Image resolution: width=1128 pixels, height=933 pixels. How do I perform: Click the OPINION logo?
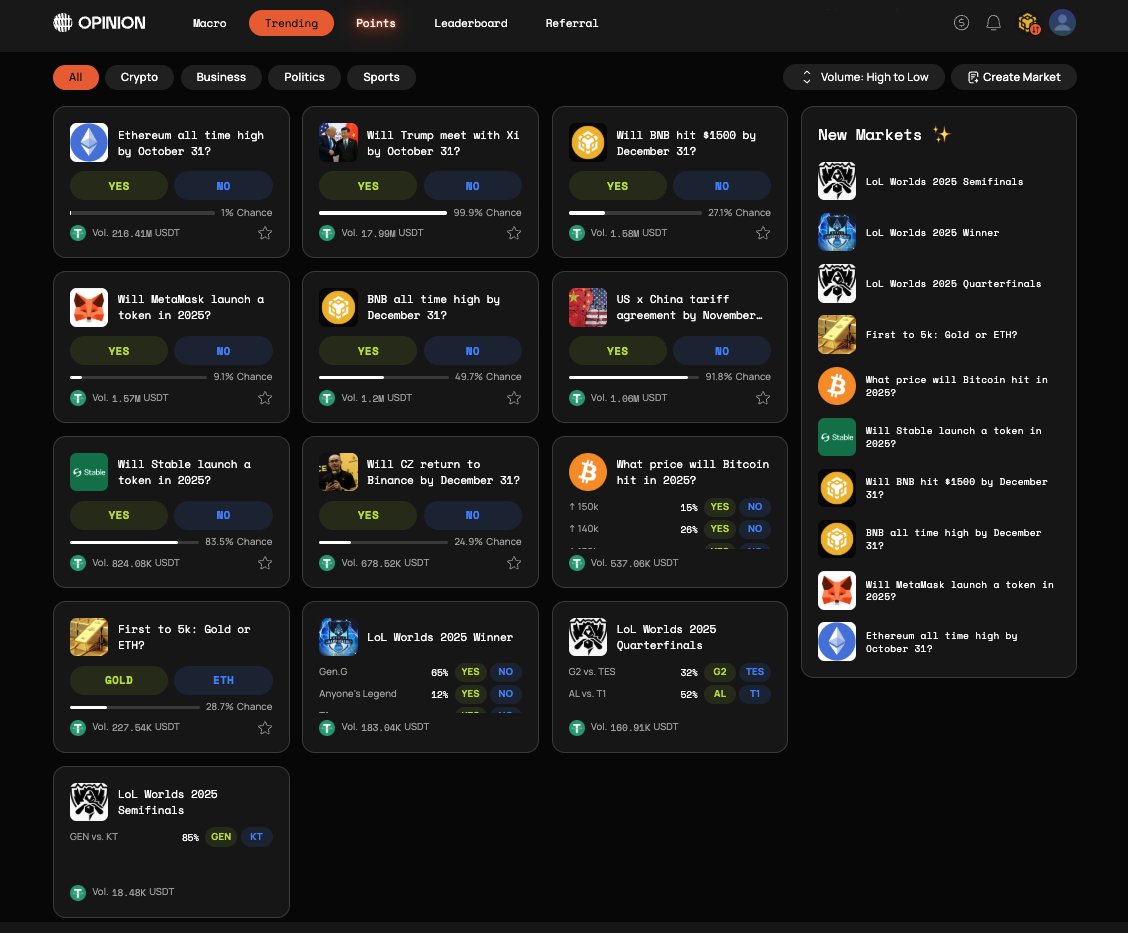click(99, 23)
